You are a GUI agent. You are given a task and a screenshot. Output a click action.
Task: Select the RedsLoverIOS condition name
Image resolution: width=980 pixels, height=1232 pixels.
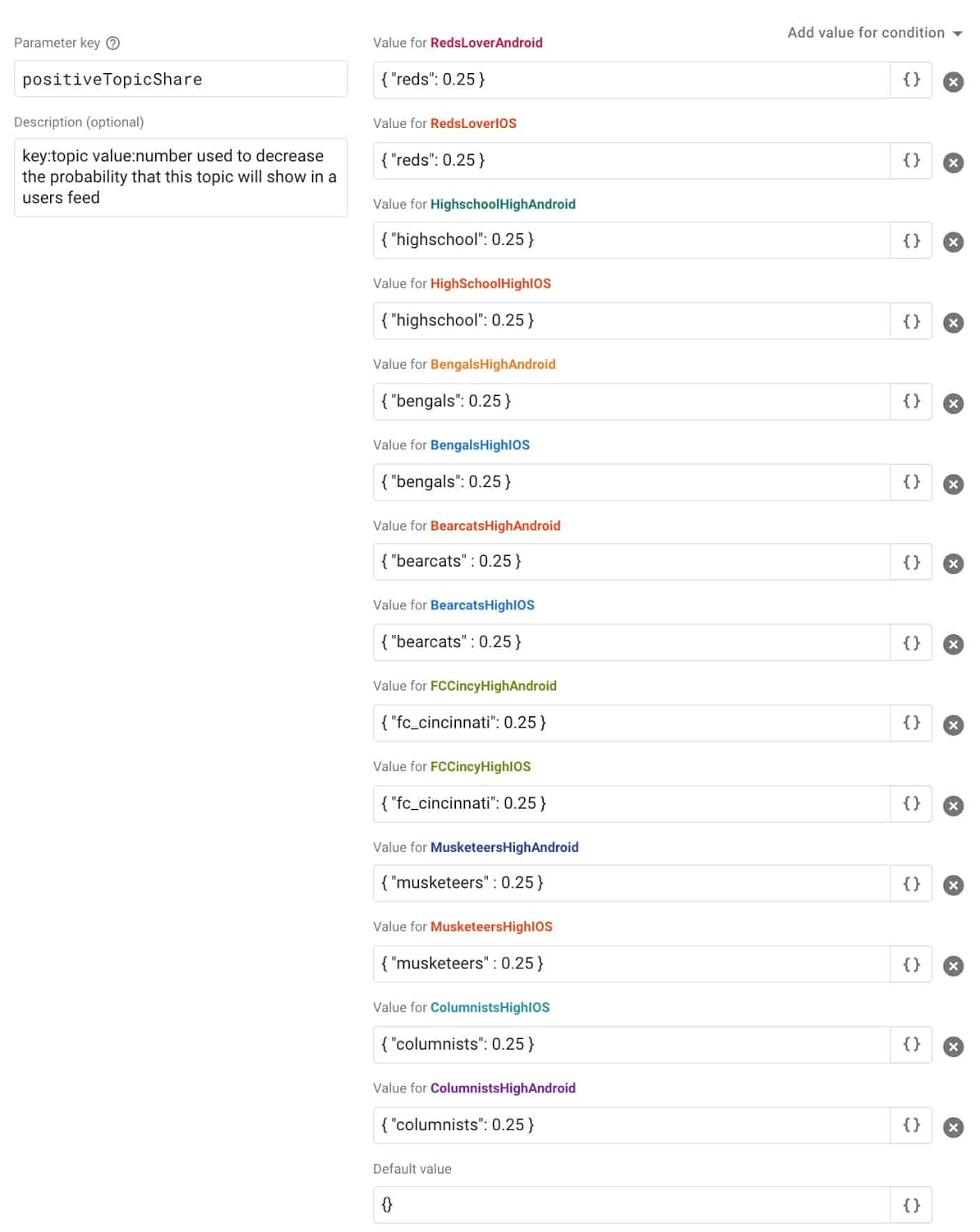coord(475,124)
